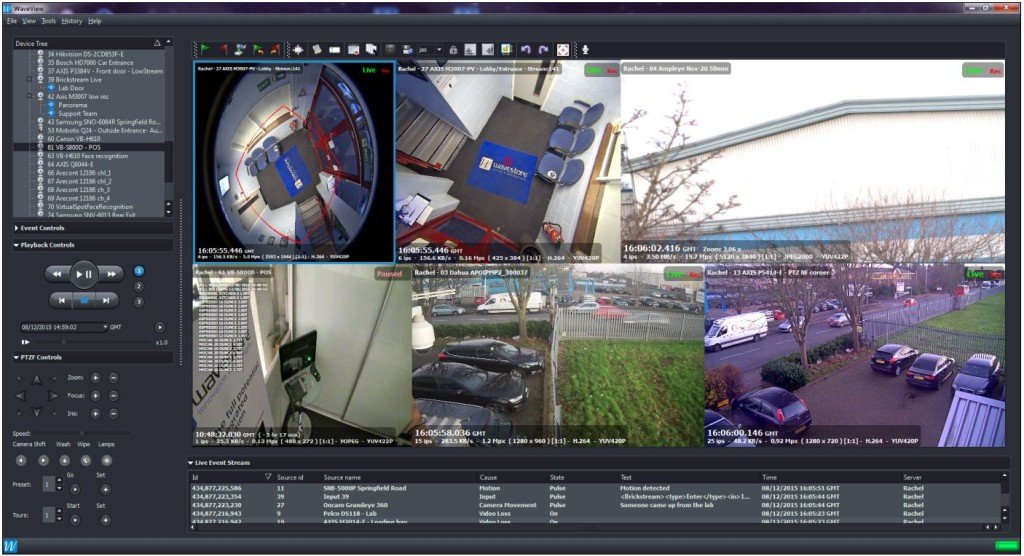Click the green flag icon in toolbar
This screenshot has height=556, width=1024.
point(203,49)
